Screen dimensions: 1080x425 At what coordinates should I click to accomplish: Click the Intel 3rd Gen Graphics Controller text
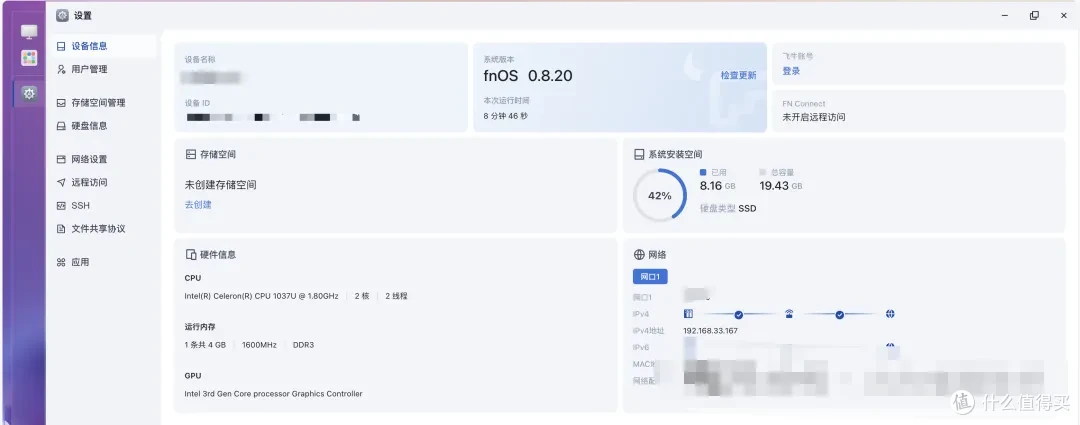(x=273, y=394)
